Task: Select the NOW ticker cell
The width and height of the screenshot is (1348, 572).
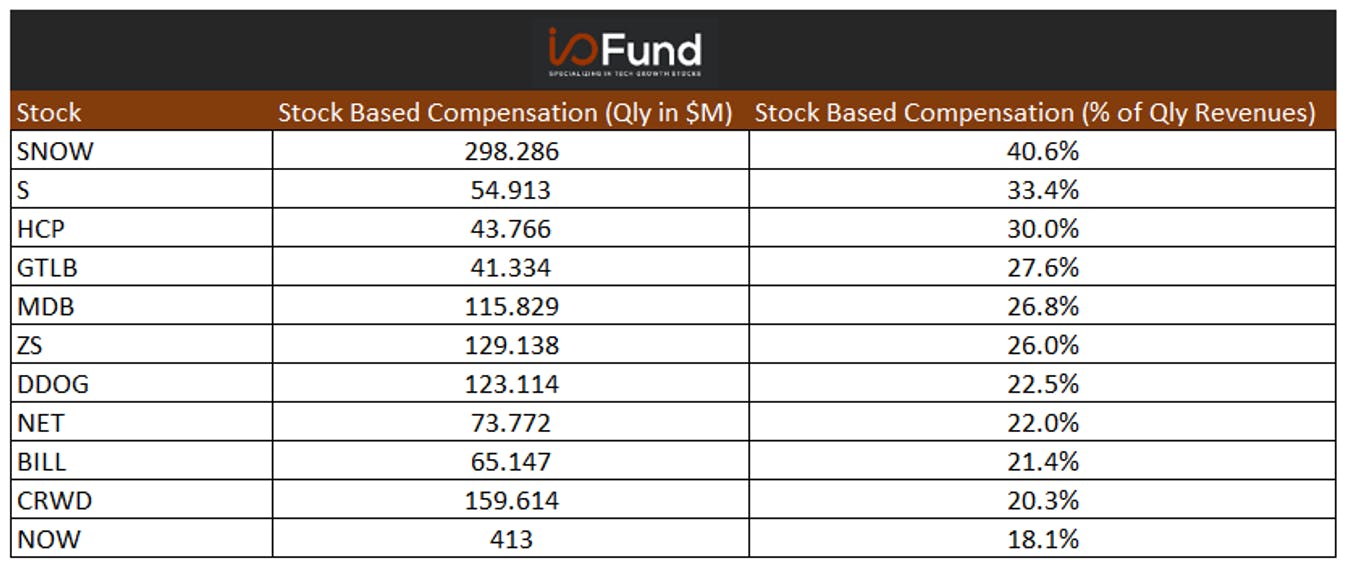Action: [x=142, y=539]
